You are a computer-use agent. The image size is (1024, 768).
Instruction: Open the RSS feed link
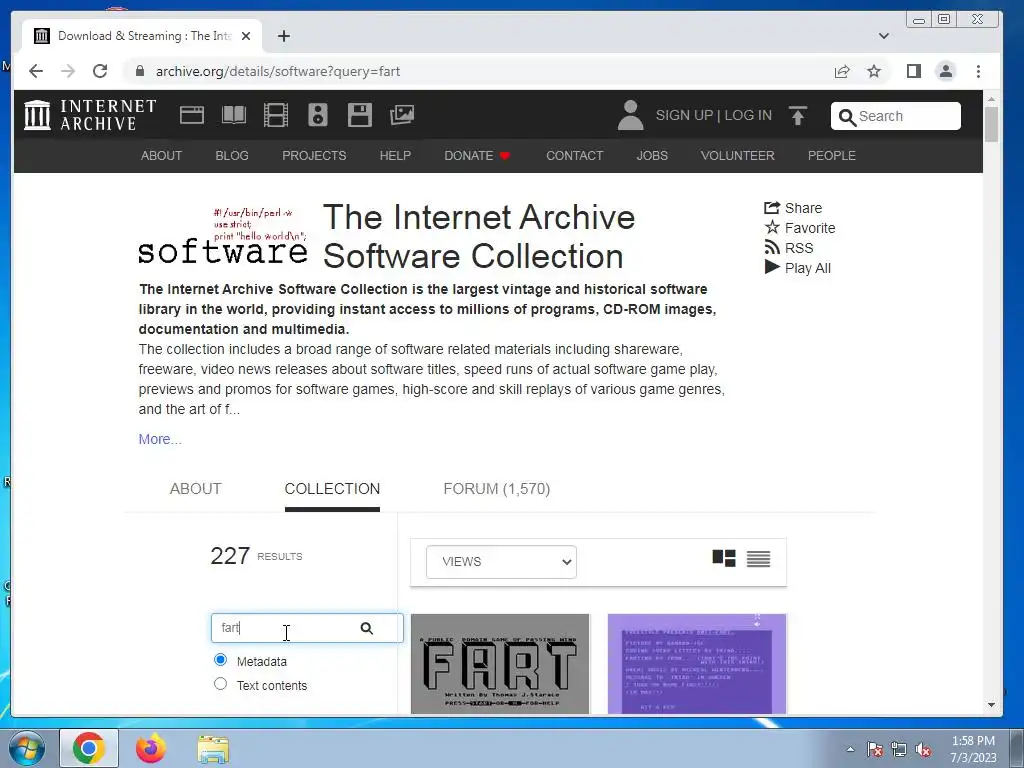[789, 248]
